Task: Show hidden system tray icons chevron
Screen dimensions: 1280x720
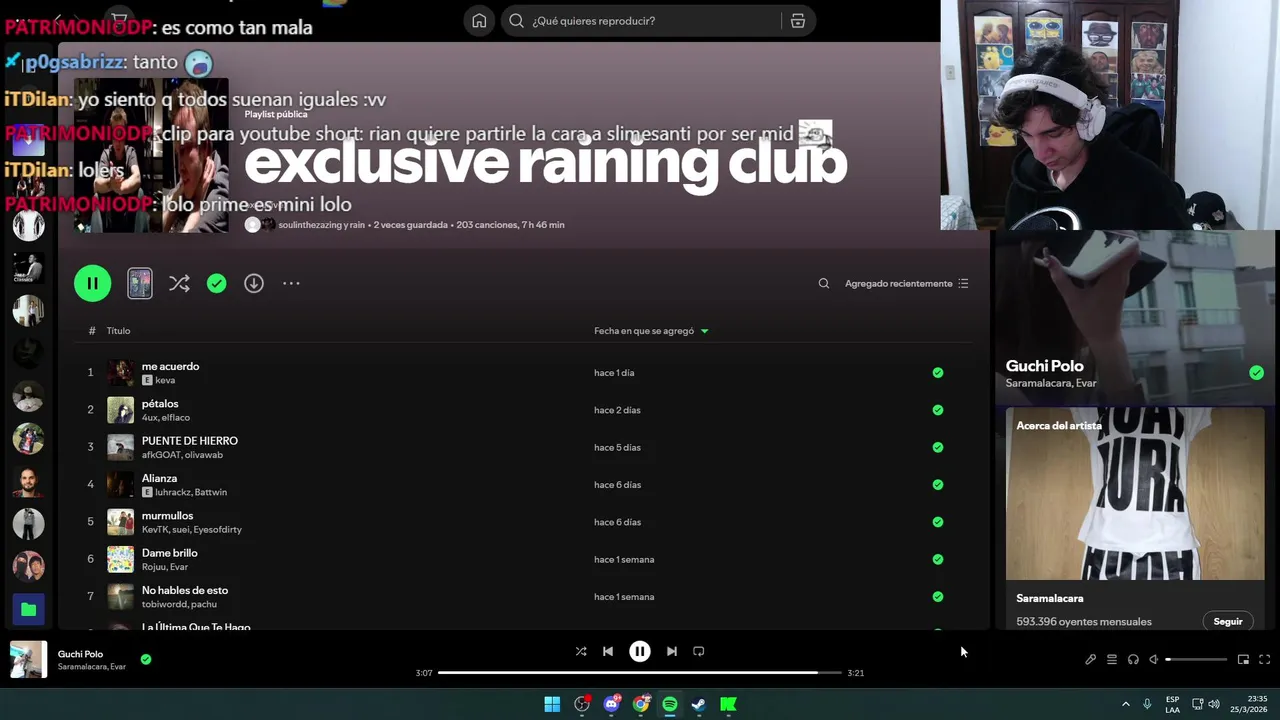Action: click(1126, 704)
